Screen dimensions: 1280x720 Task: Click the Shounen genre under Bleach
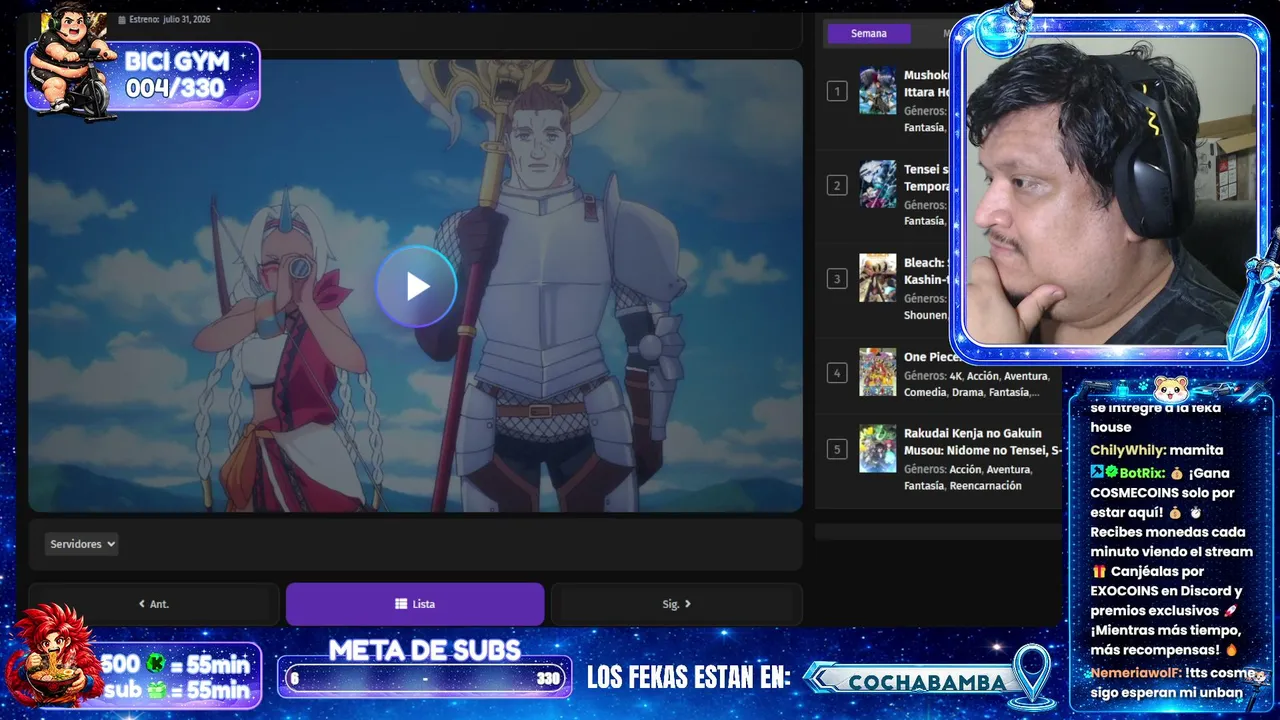925,315
